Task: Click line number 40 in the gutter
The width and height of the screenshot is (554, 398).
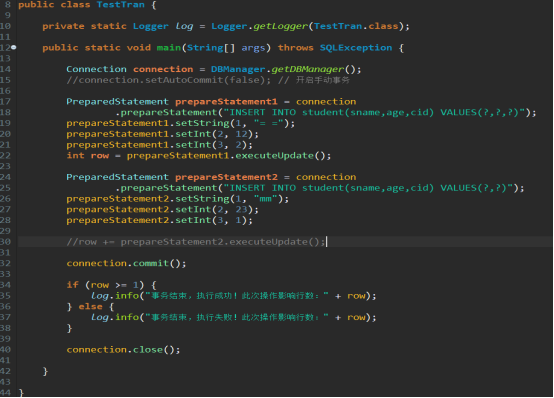Action: click(5, 350)
